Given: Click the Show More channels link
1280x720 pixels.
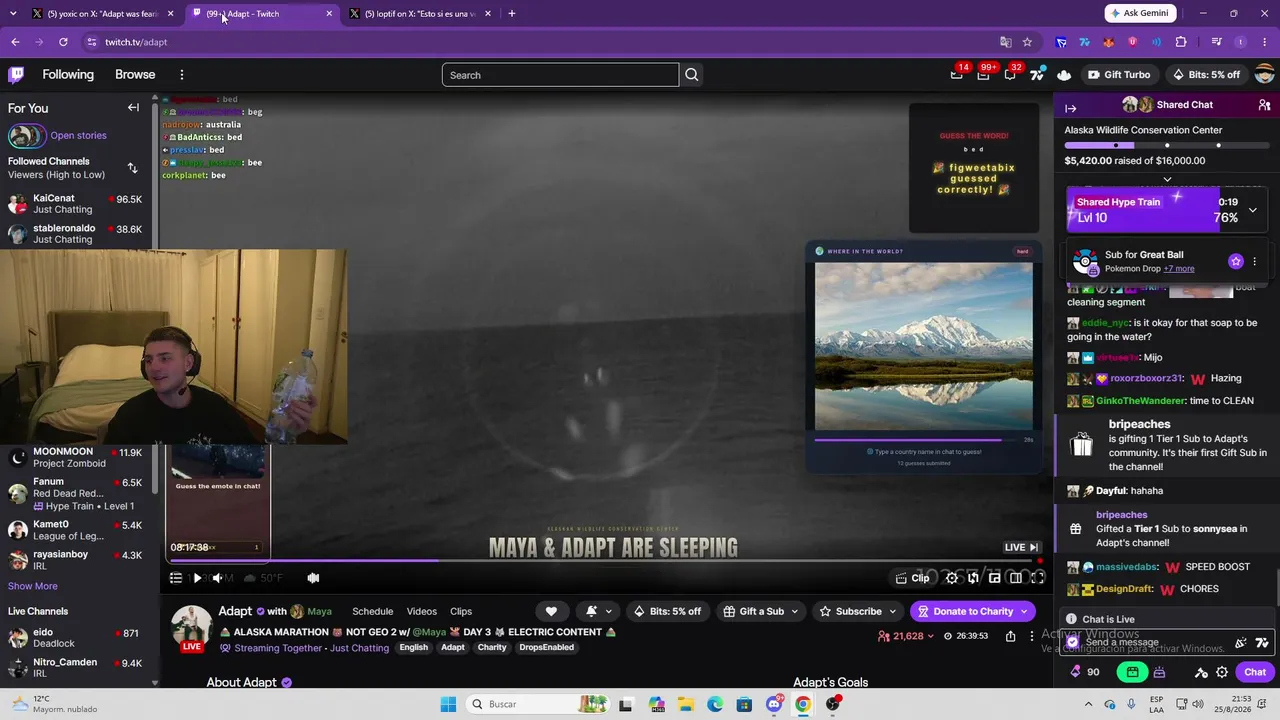Looking at the screenshot, I should pos(33,586).
